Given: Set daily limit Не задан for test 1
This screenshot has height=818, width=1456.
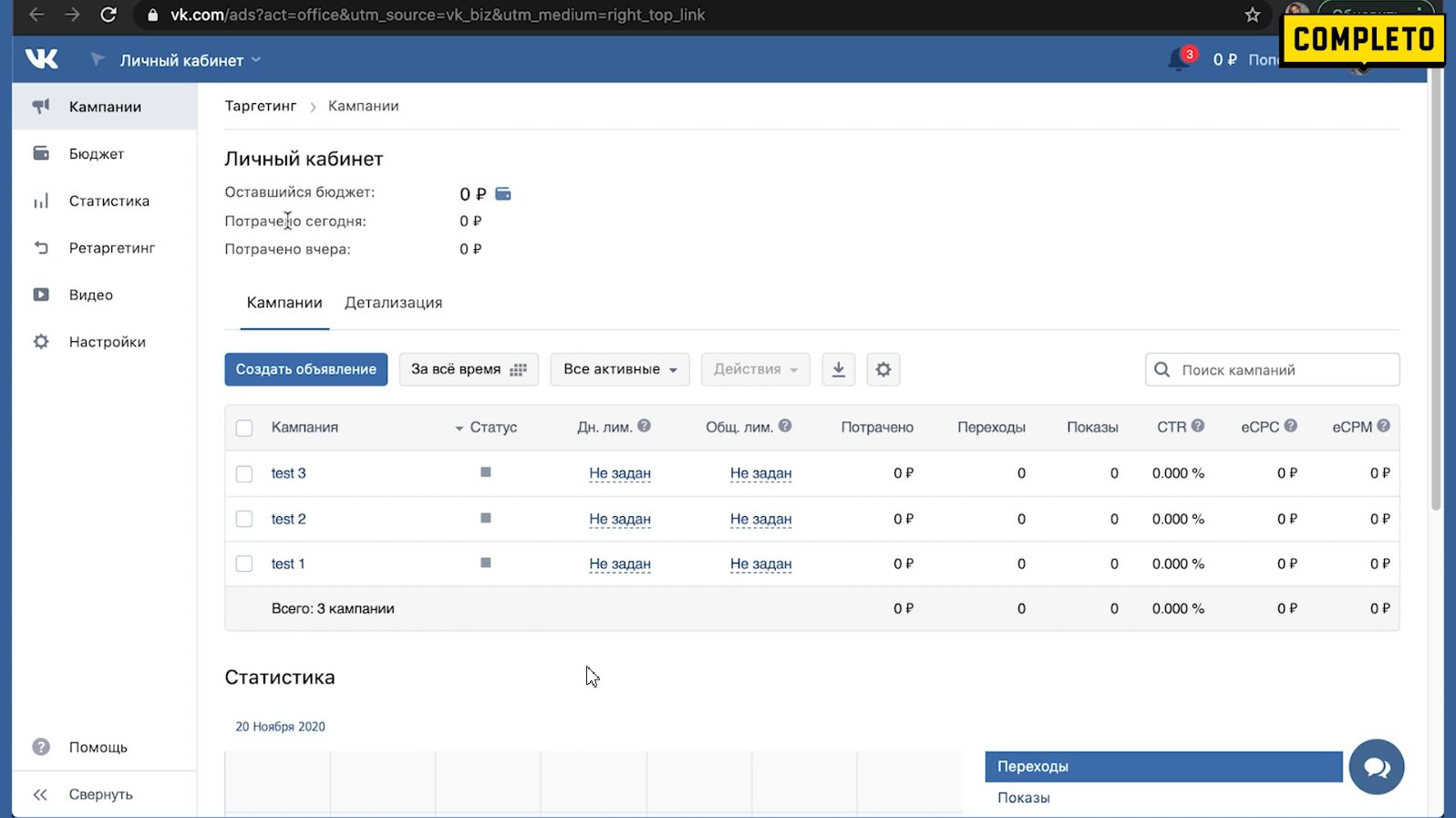Looking at the screenshot, I should 620,564.
